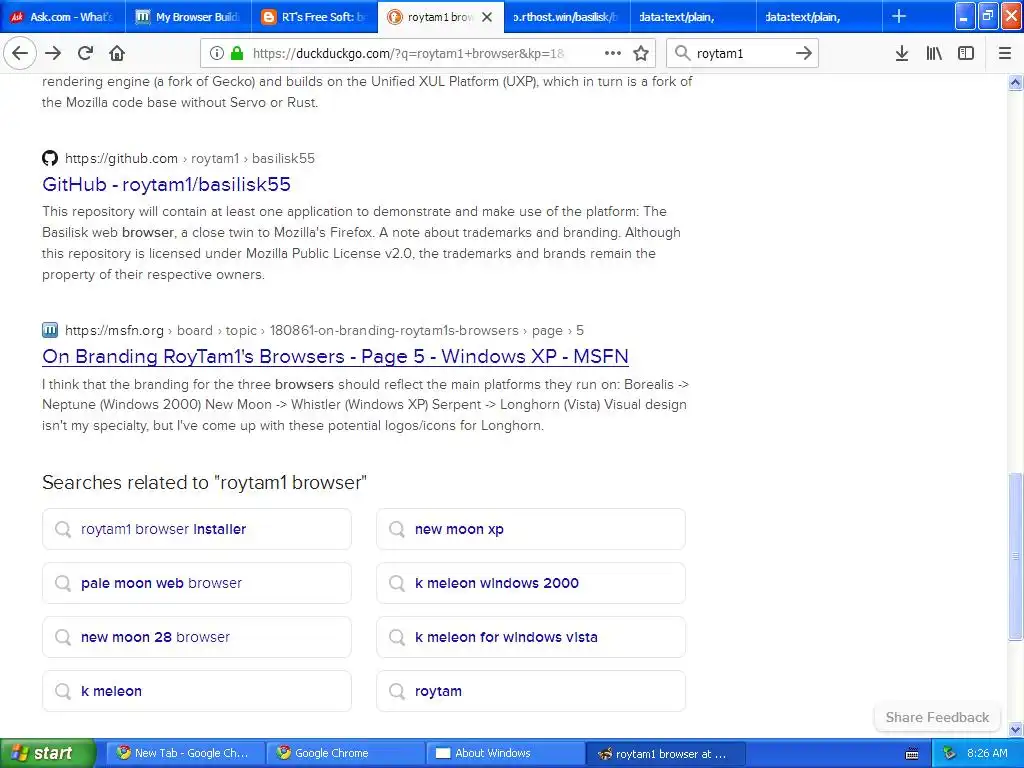This screenshot has width=1024, height=768.
Task: Click the duckduckgo address bar URL
Action: [x=408, y=54]
